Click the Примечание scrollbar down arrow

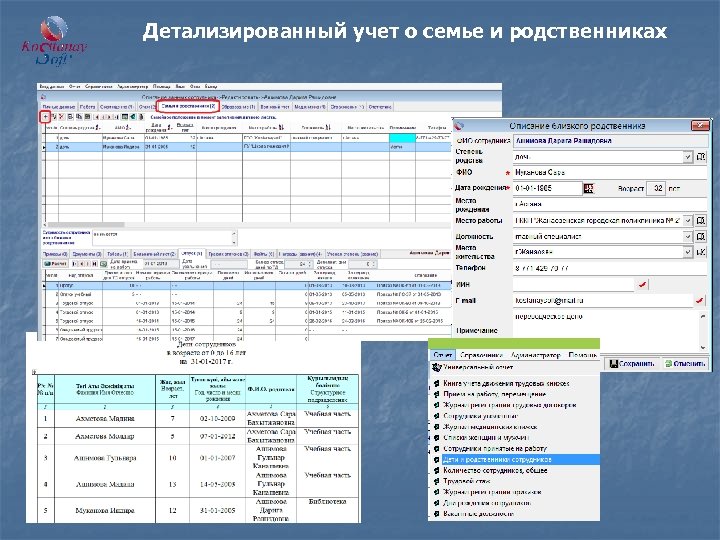point(703,348)
